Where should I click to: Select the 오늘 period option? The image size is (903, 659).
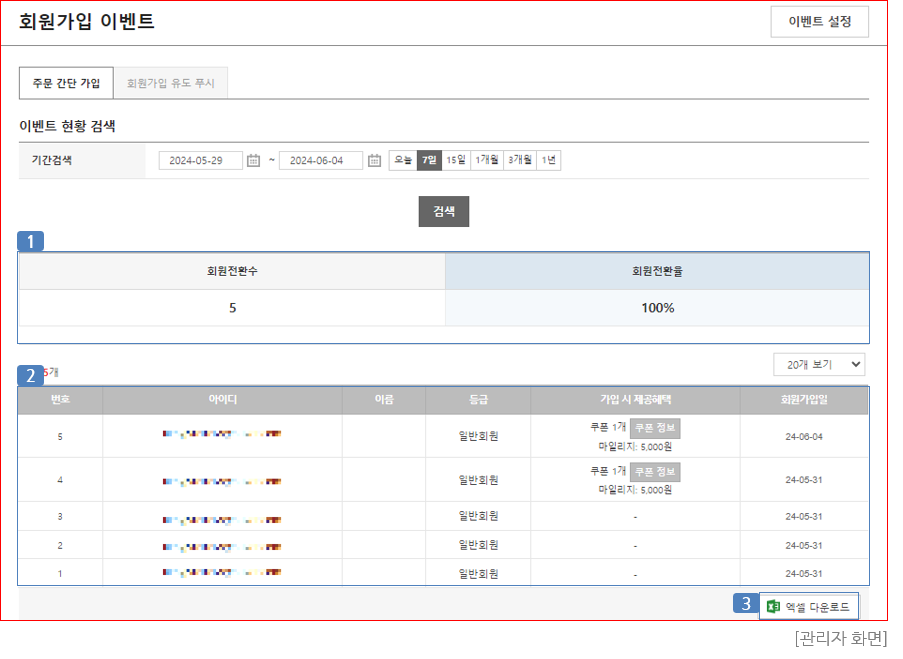[x=403, y=161]
